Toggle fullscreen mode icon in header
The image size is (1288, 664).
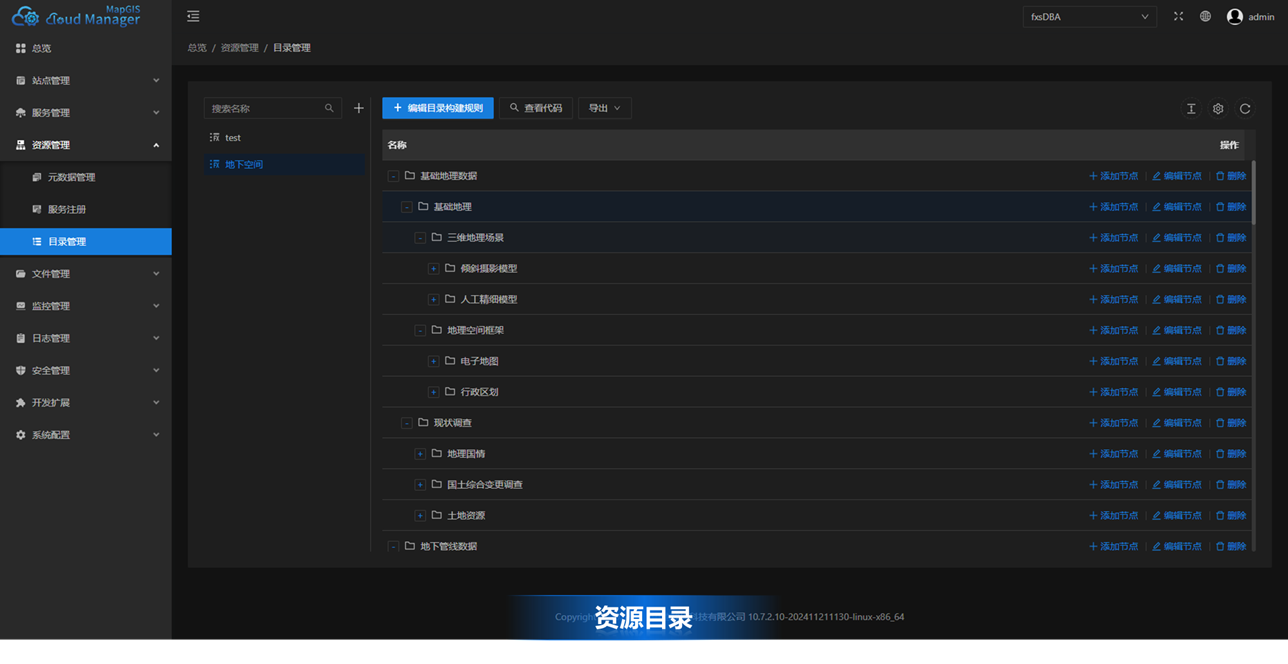[1178, 16]
